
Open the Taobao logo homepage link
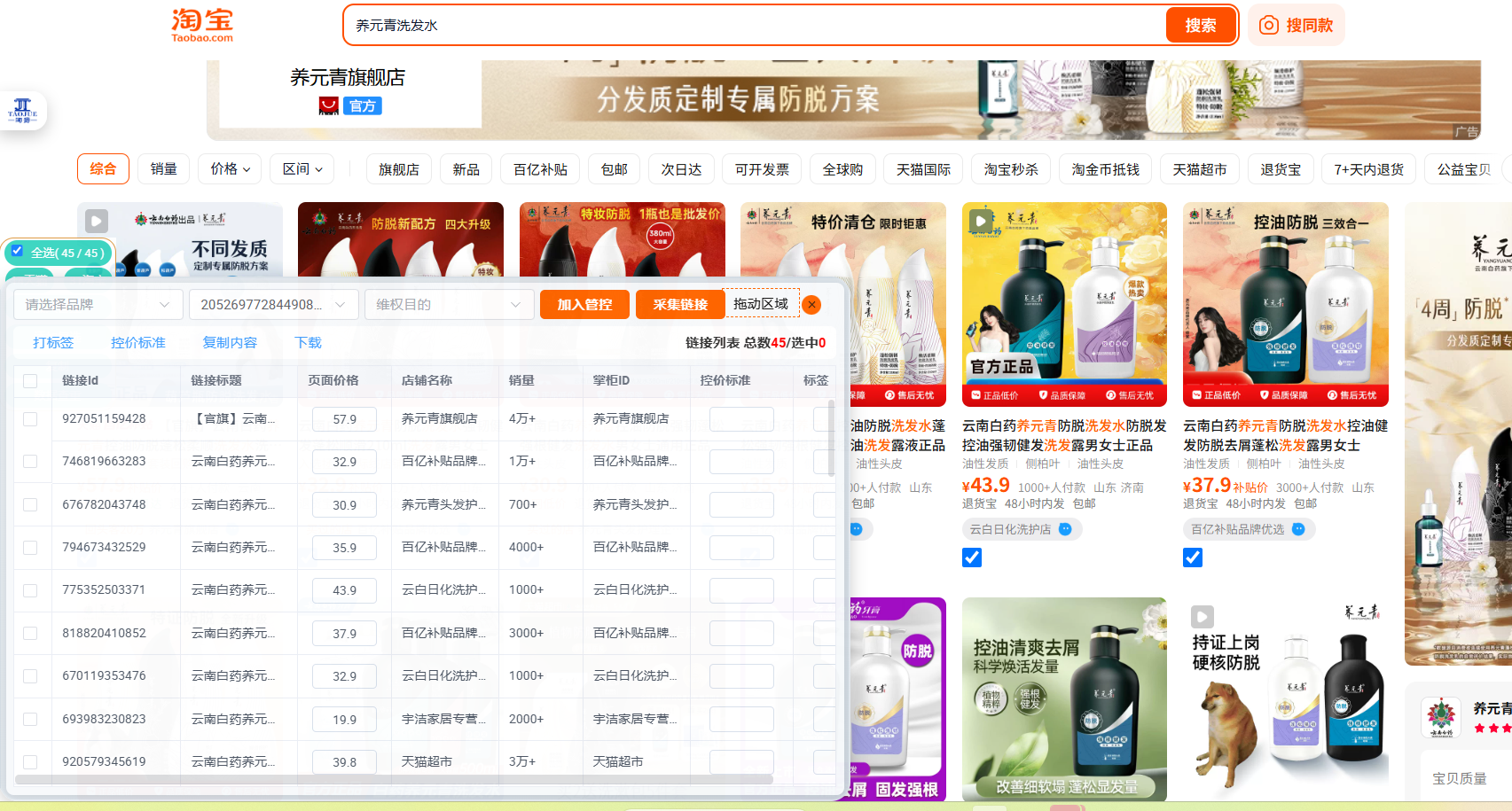(202, 25)
